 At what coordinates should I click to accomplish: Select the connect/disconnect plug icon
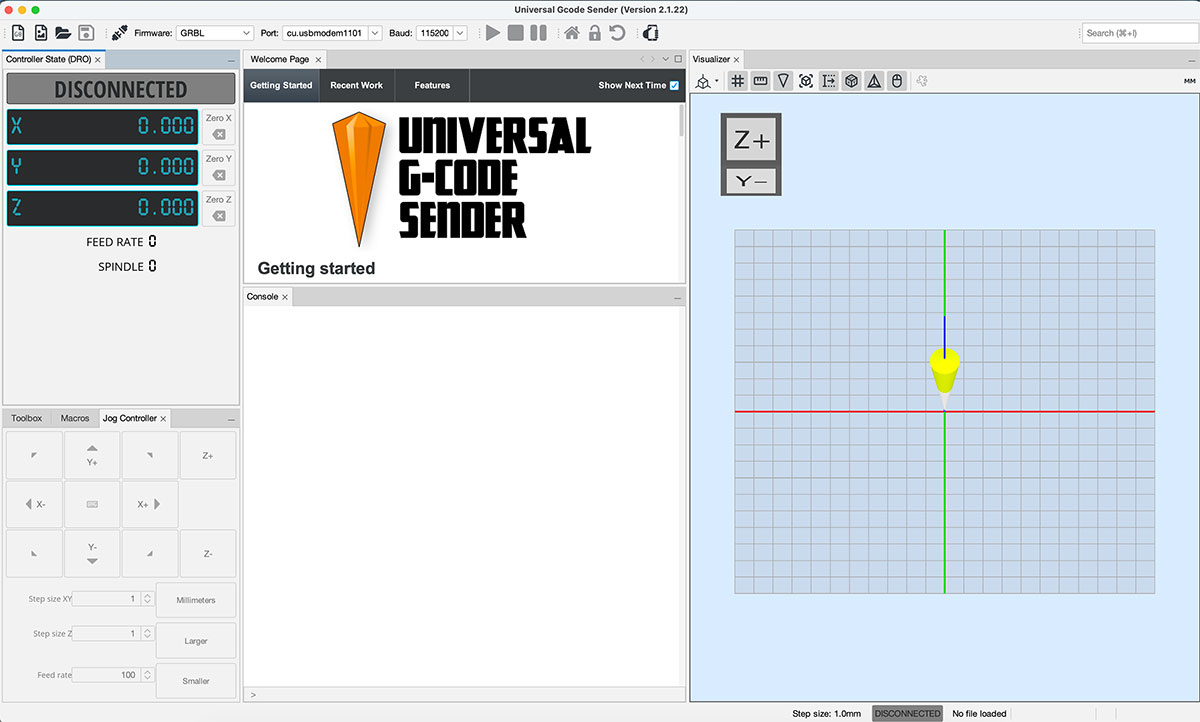[x=649, y=33]
